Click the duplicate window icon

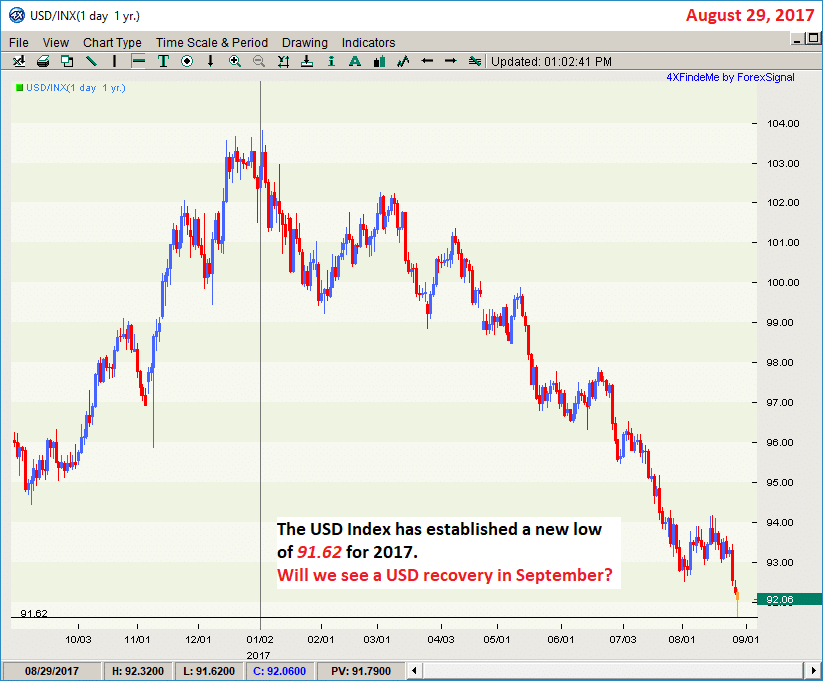click(67, 61)
